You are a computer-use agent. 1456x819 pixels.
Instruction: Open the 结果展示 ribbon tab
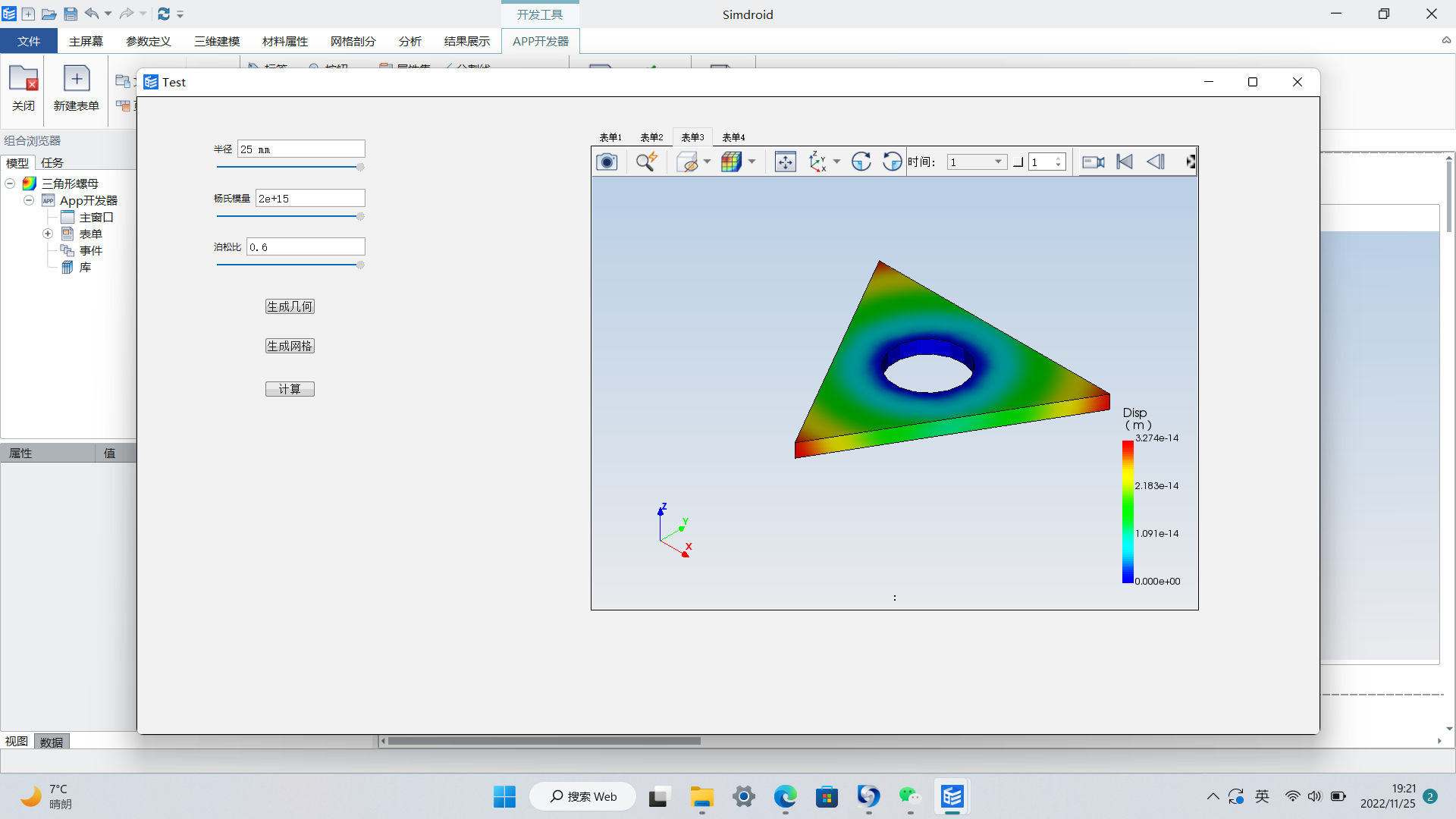tap(467, 41)
